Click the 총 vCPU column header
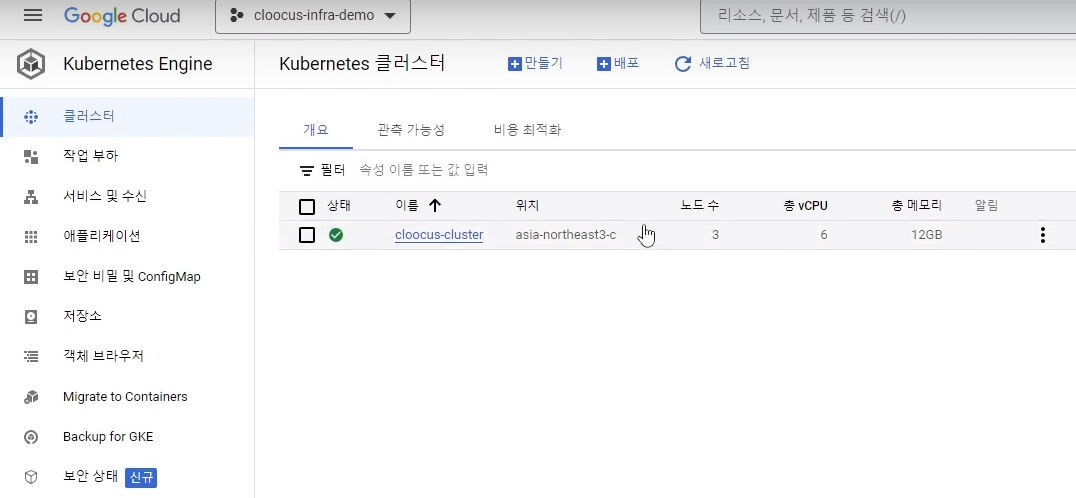This screenshot has width=1076, height=498. click(806, 205)
